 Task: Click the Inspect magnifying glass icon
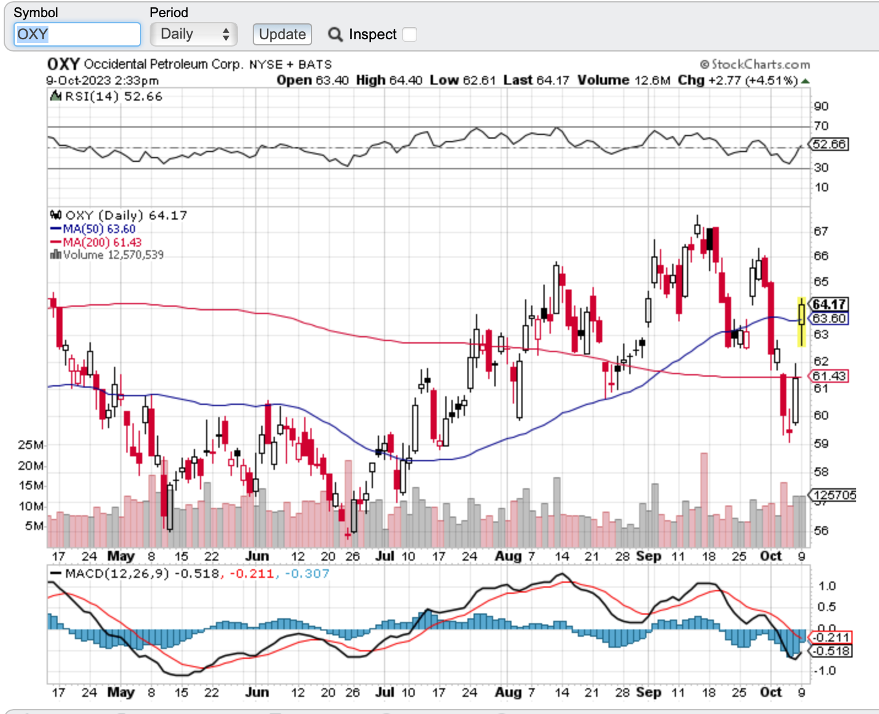click(335, 34)
